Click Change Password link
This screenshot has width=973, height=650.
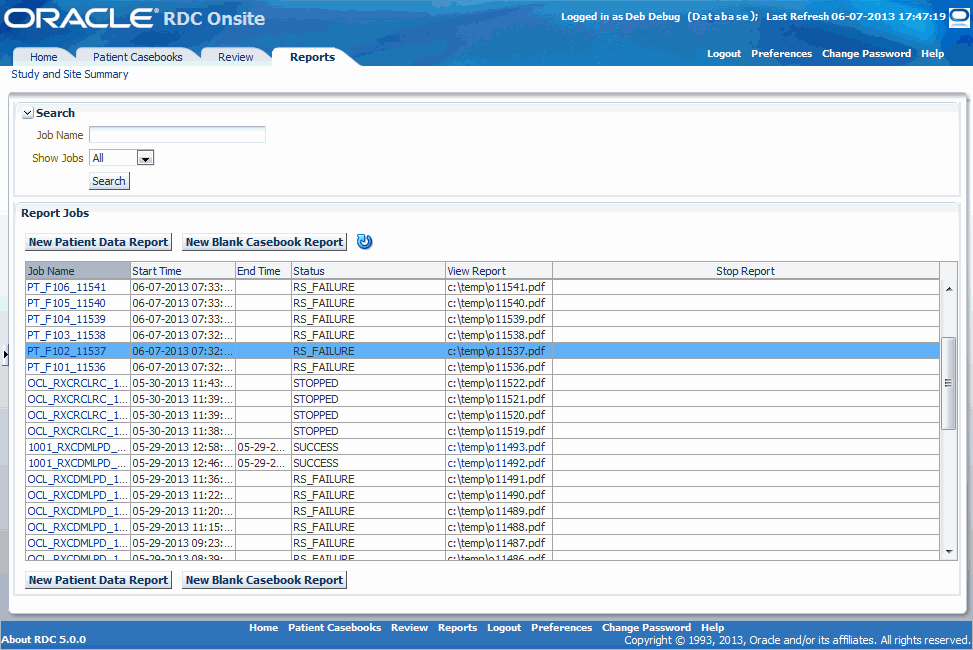coord(866,53)
